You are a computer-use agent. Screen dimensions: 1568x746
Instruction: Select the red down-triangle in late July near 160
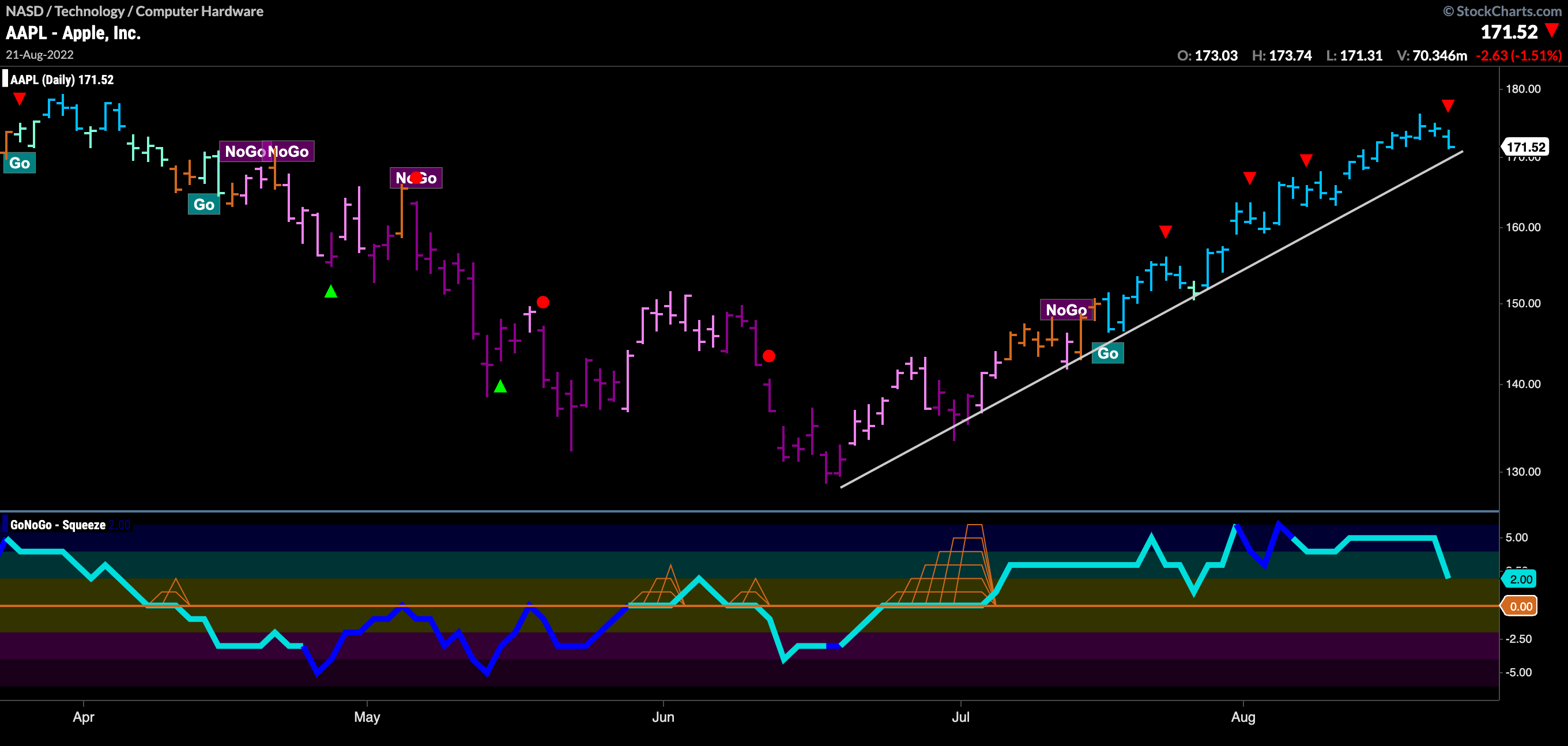coord(1165,231)
